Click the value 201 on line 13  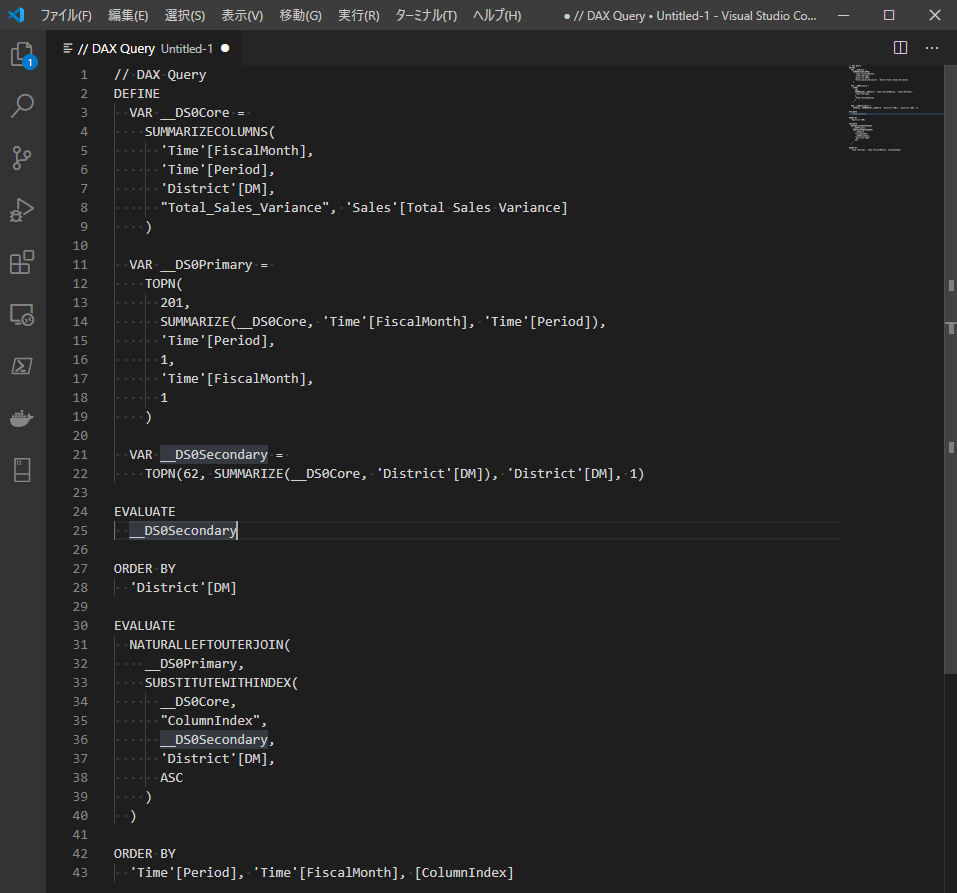(172, 302)
